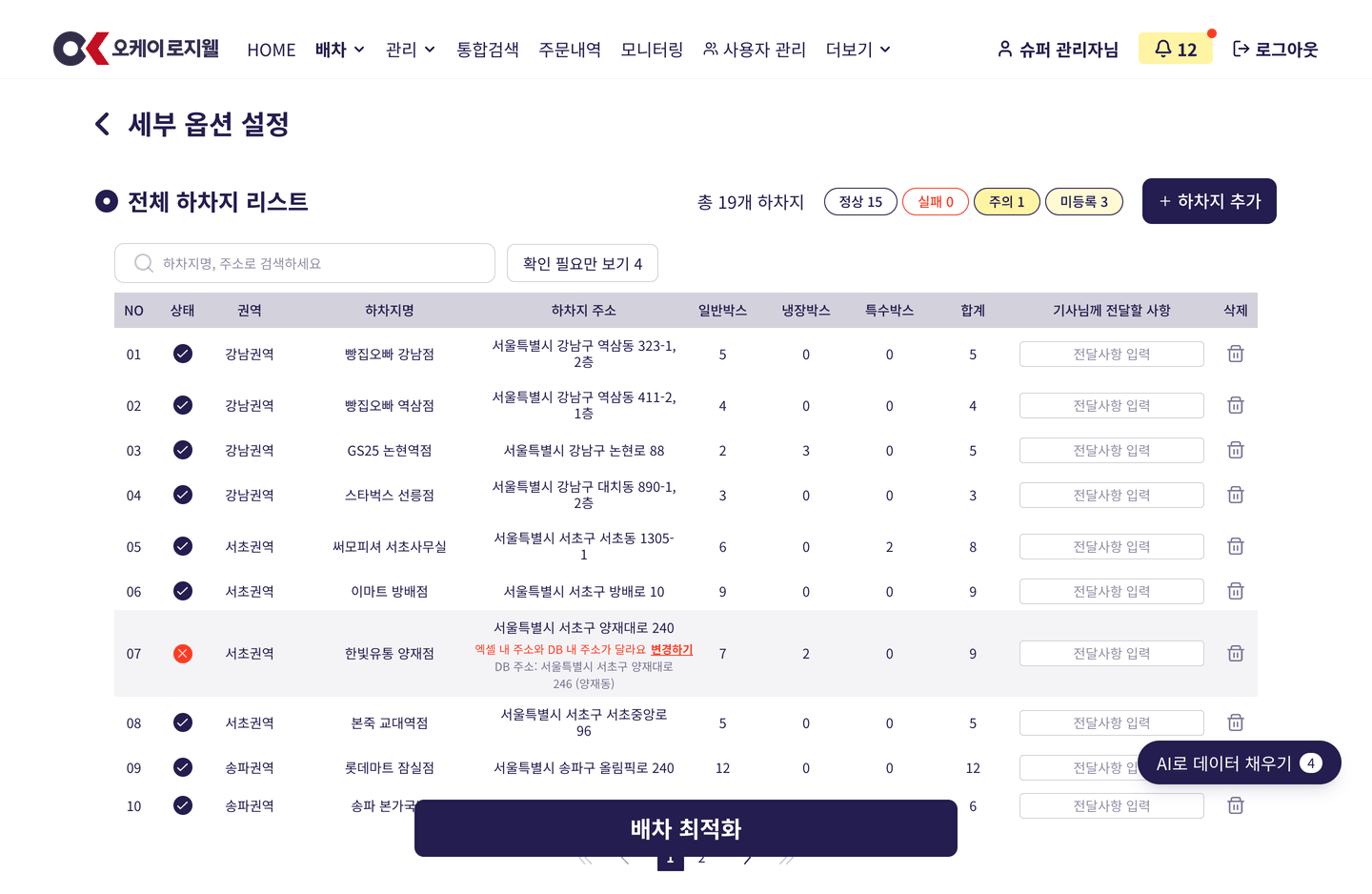Navigate to 모니터링 page
1372x894 pixels.
[x=652, y=50]
